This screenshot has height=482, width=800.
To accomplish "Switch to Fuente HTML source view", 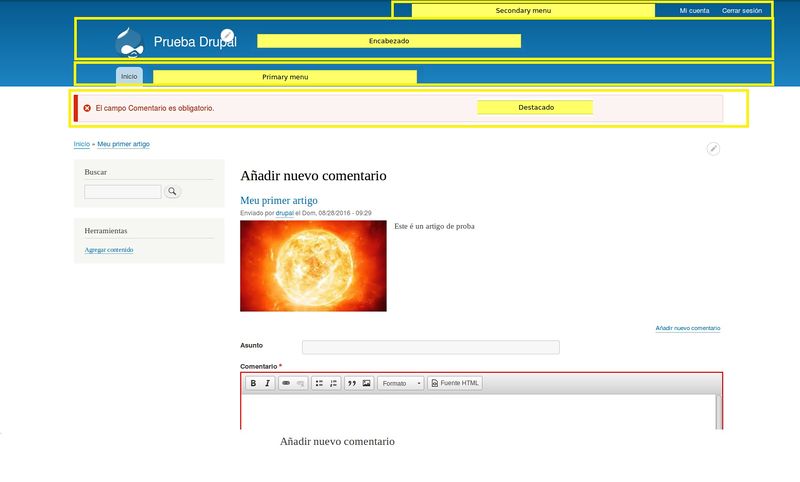I will point(455,383).
